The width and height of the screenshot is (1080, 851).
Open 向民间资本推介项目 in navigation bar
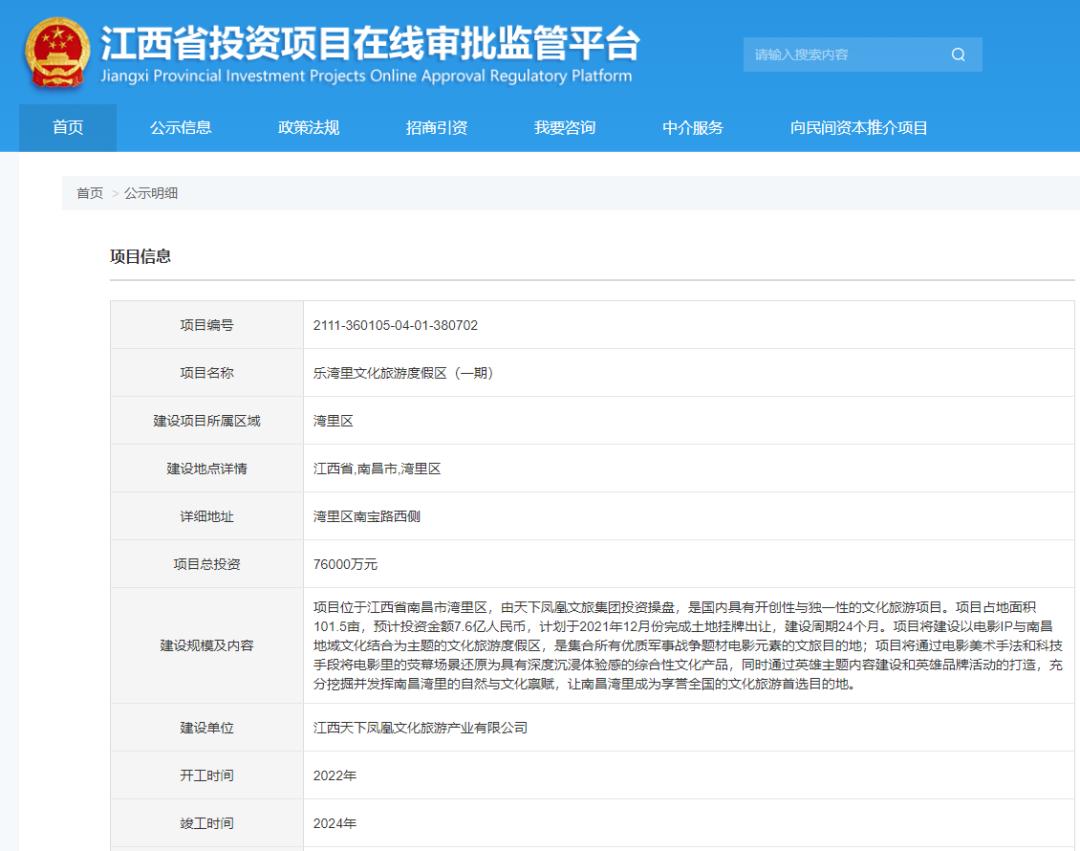pos(859,128)
